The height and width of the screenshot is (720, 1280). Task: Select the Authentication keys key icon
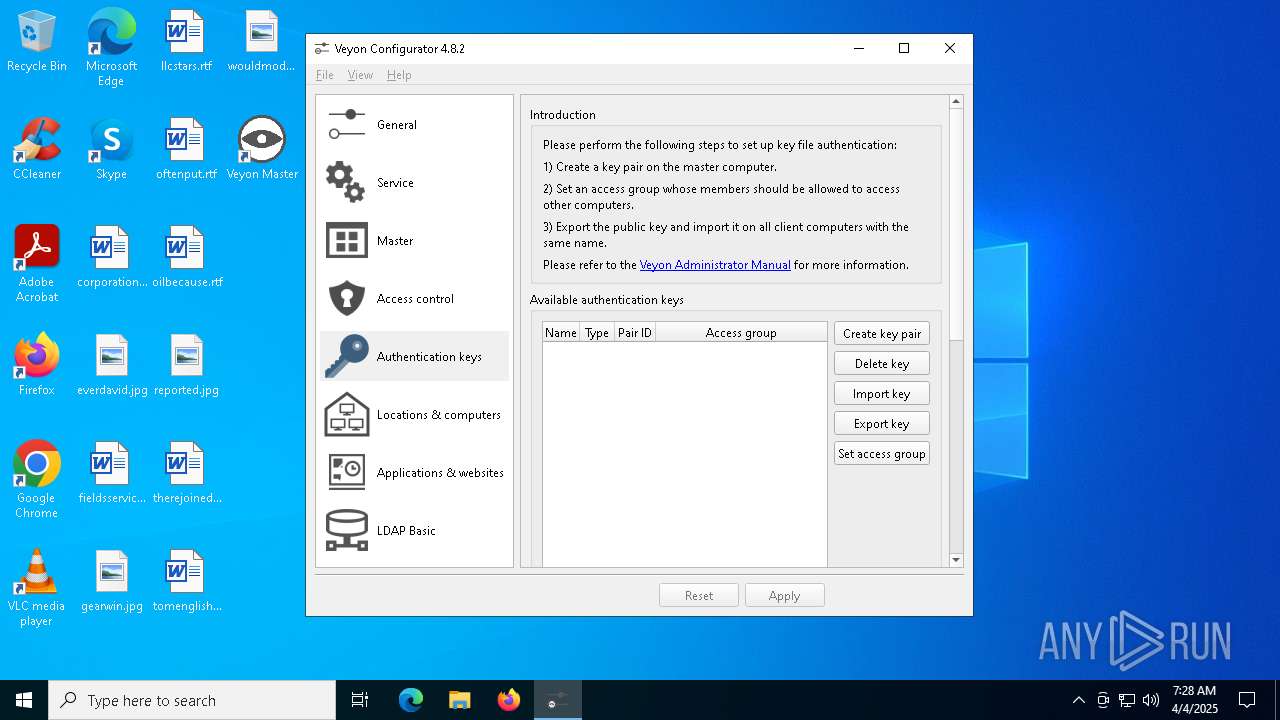click(347, 356)
